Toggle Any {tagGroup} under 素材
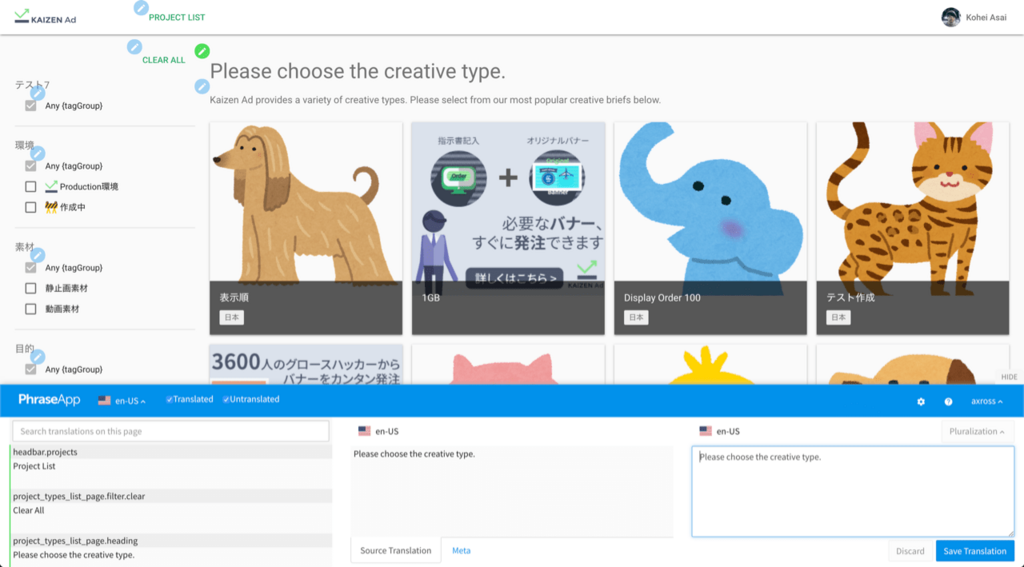1024x567 pixels. coord(31,267)
